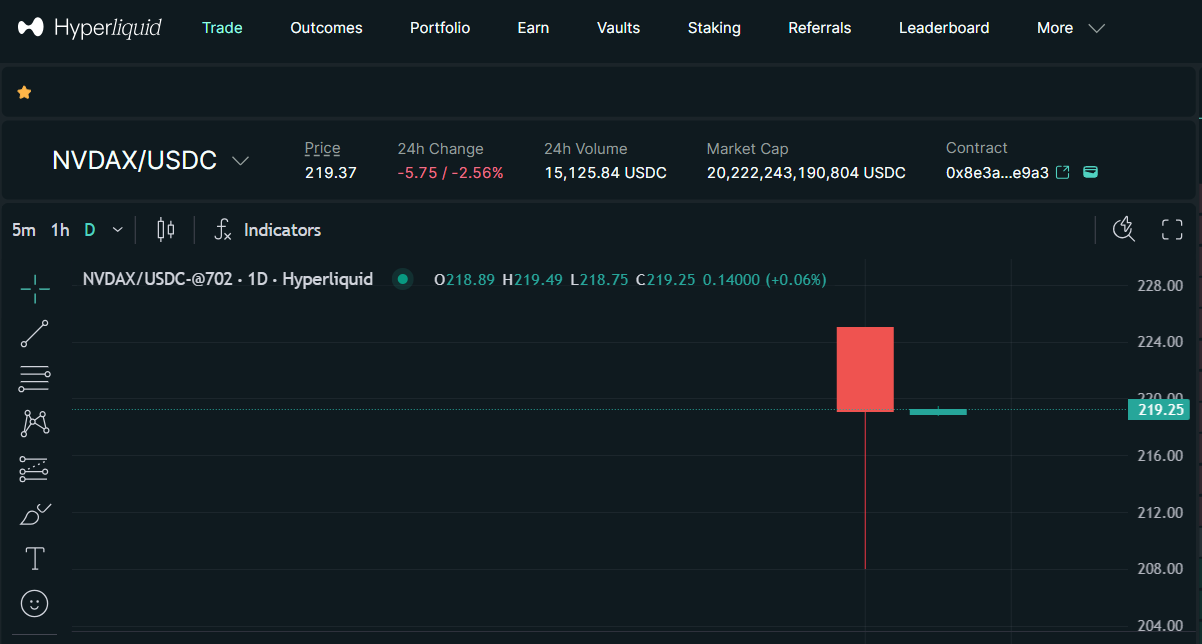Open the emoji icons tool

(x=35, y=603)
